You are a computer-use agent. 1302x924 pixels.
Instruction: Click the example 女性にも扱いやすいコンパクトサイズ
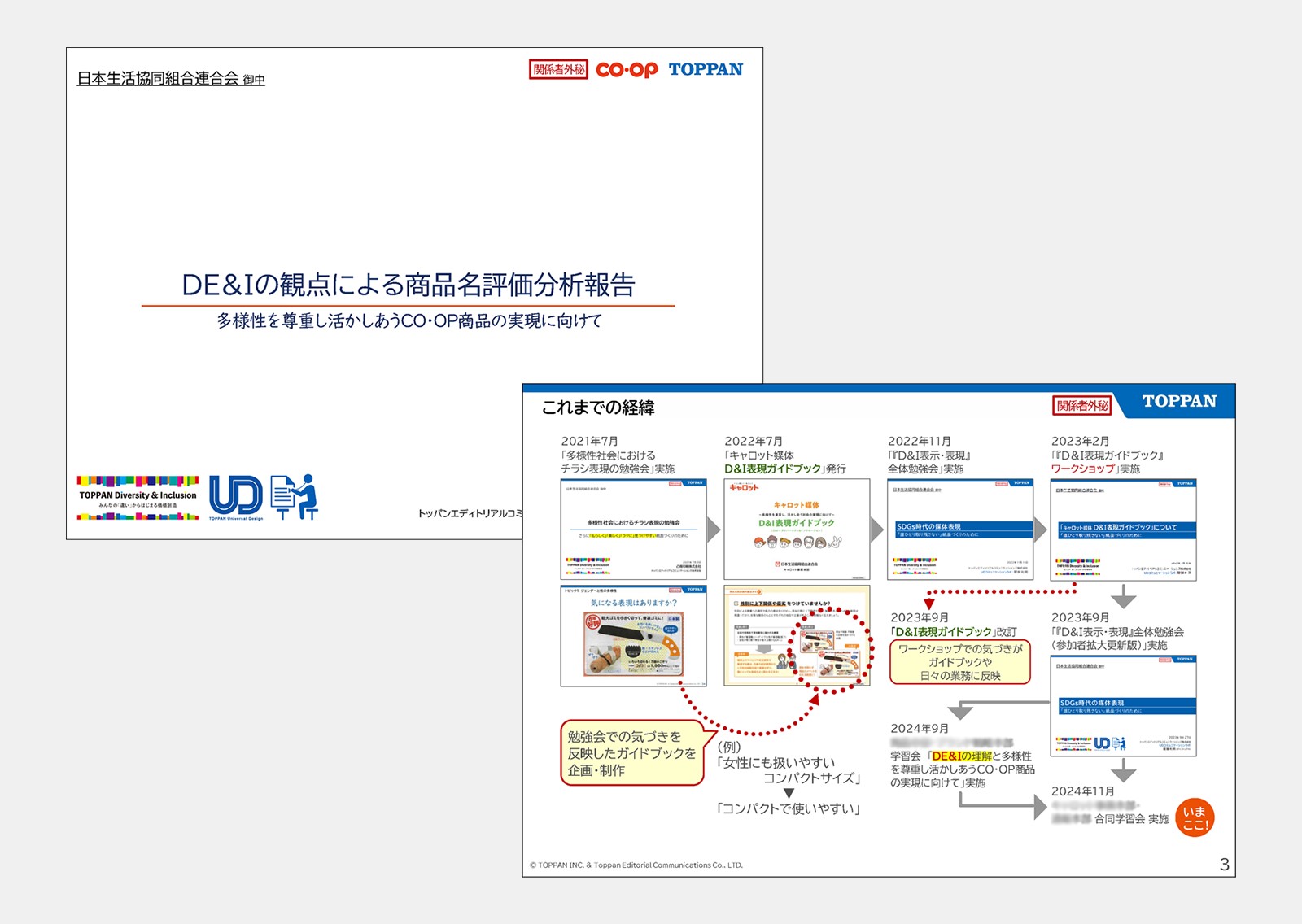point(789,770)
